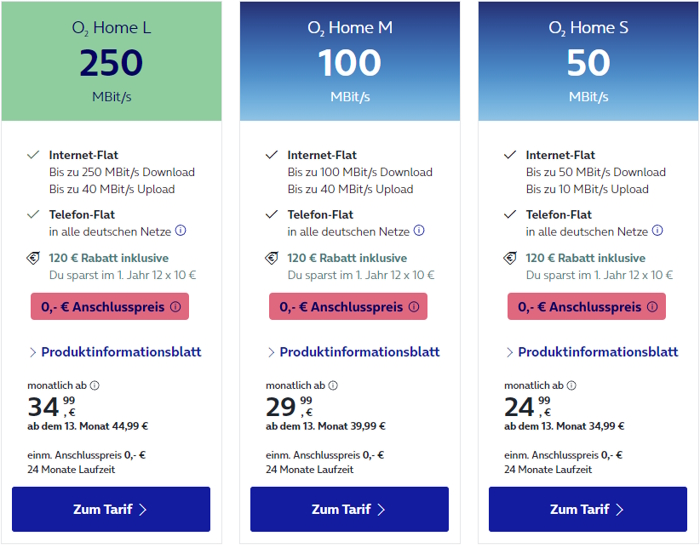The image size is (700, 545).
Task: Click info icon beside Home M Telefon-Flat
Action: click(419, 231)
